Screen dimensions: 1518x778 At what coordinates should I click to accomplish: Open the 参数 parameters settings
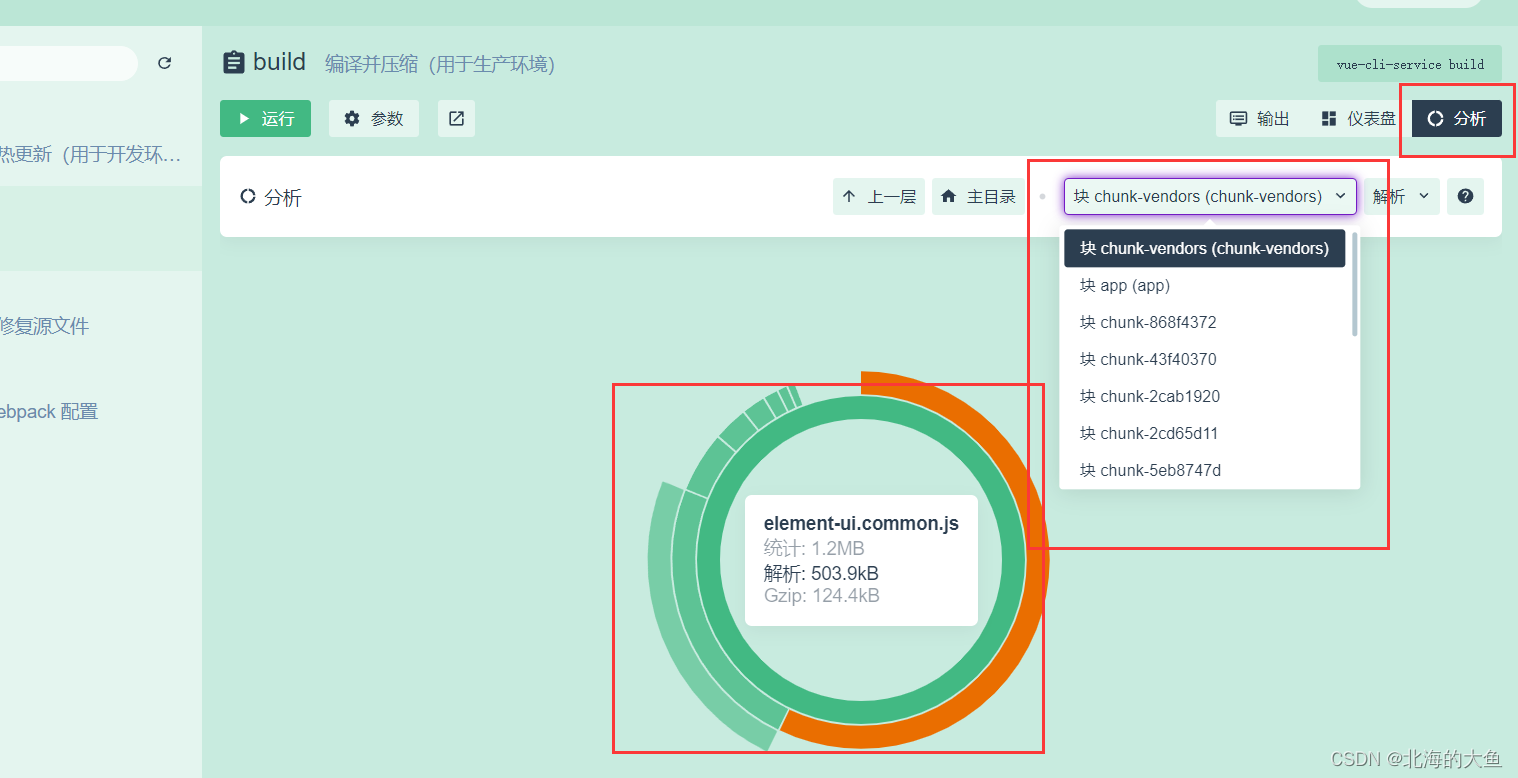374,118
